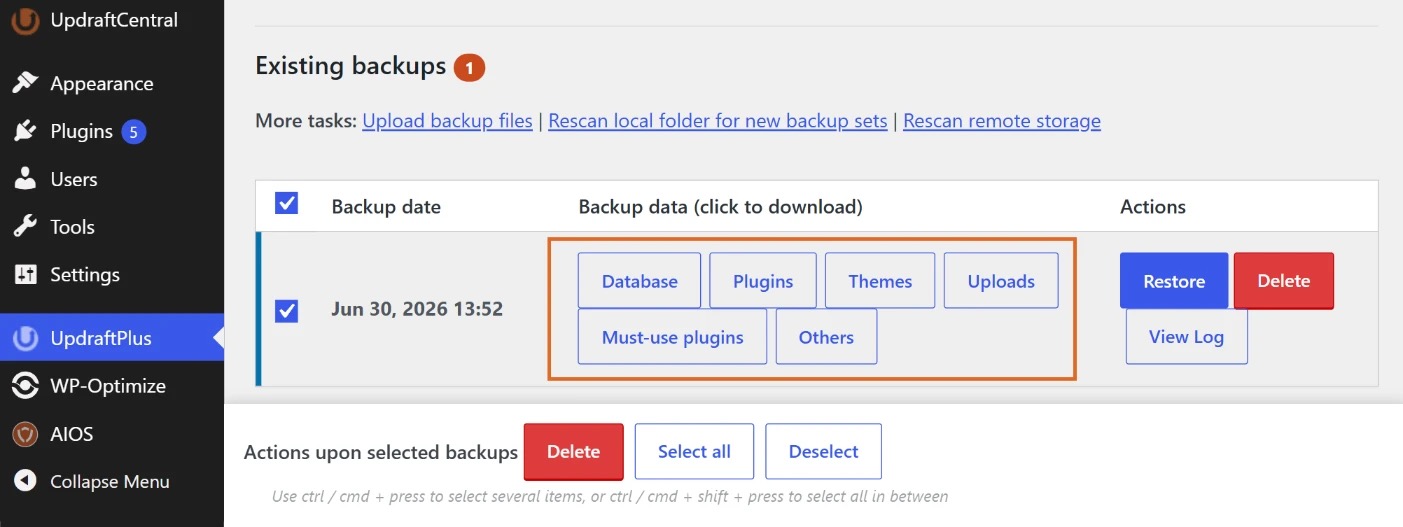Click the Backup data (click to download) header
This screenshot has width=1403, height=527.
[x=720, y=207]
